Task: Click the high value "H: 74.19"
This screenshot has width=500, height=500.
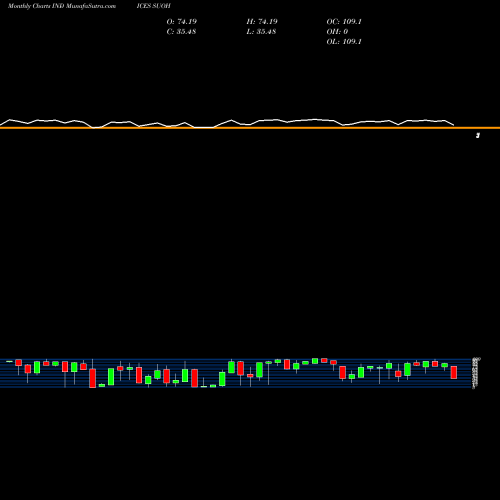Action: [x=262, y=21]
